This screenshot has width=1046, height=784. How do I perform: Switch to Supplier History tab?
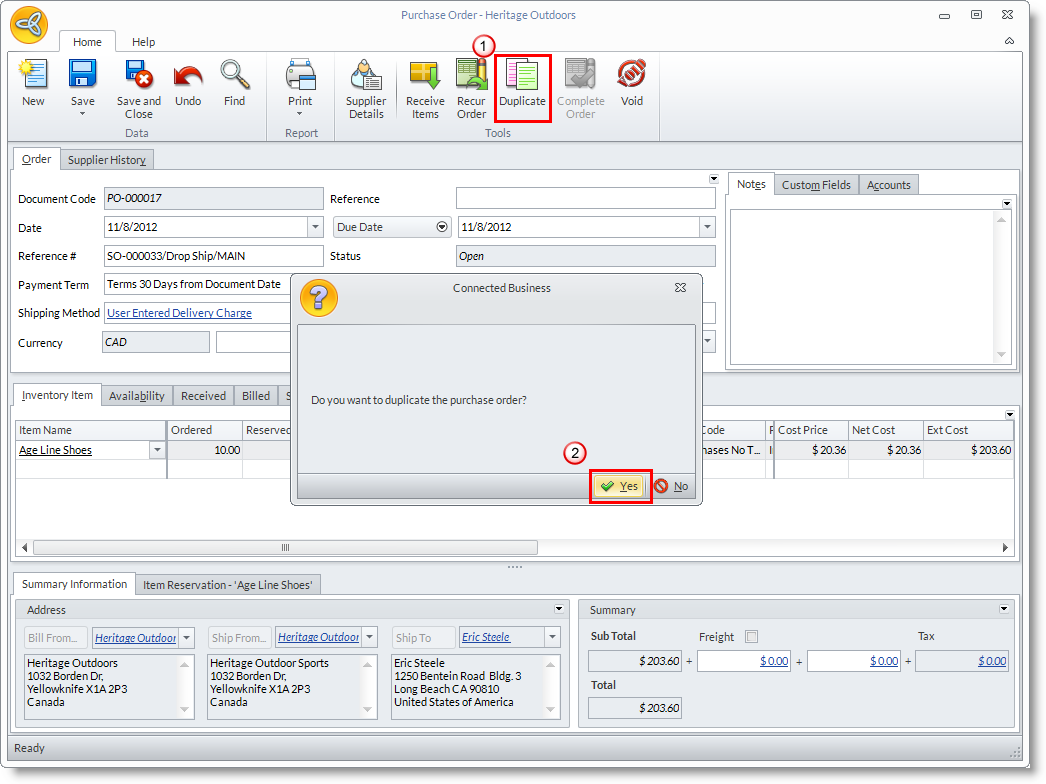107,160
